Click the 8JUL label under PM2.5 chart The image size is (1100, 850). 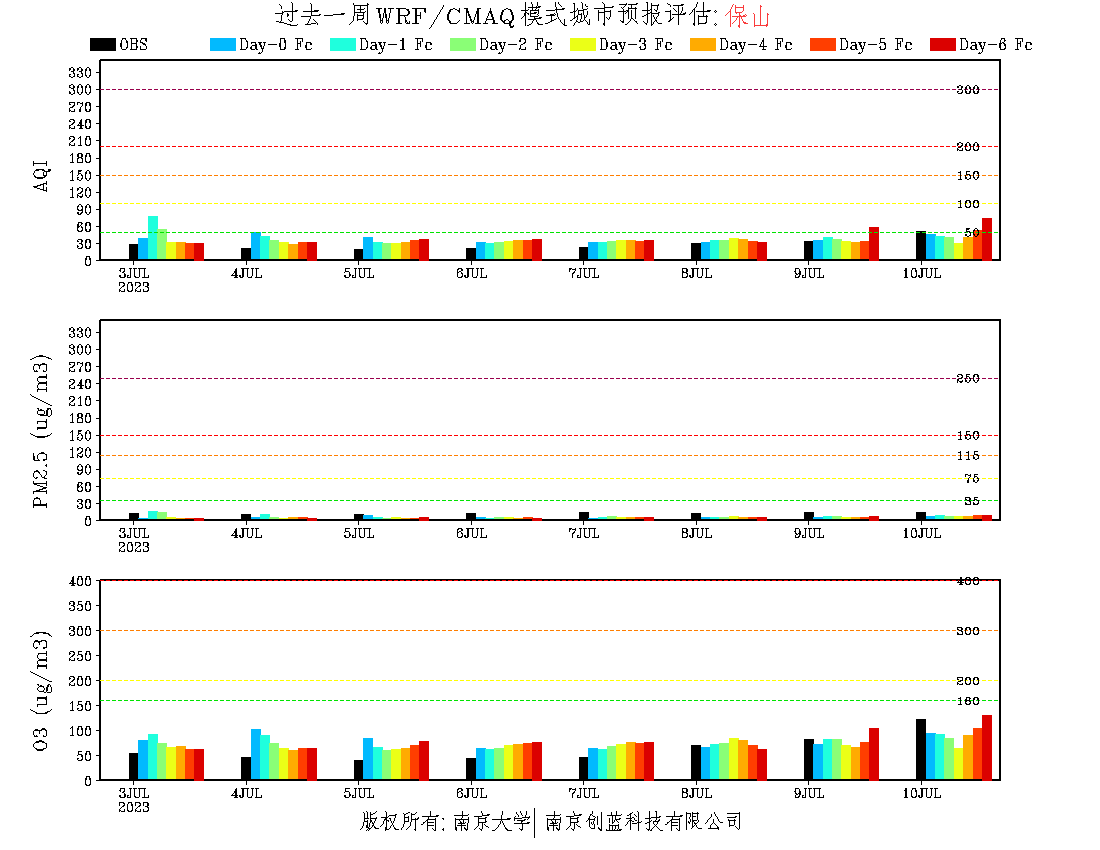click(x=697, y=533)
